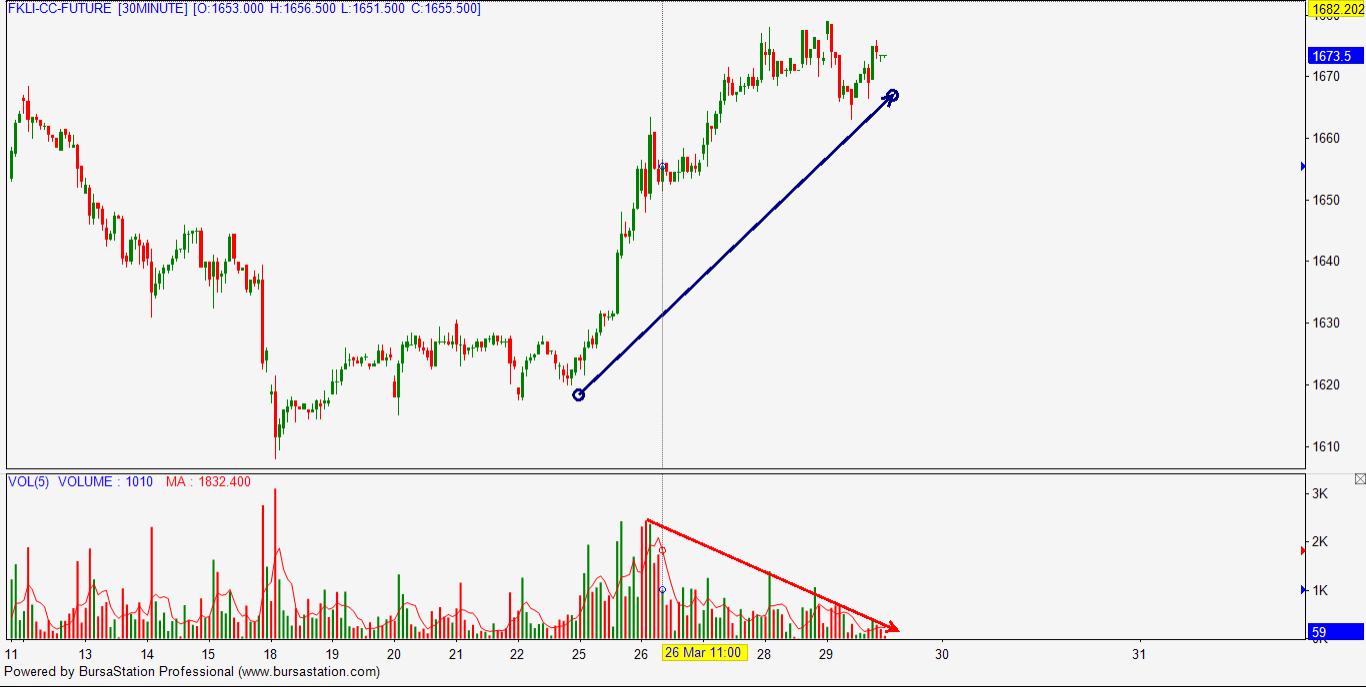Close the volume indicator panel
This screenshot has width=1366, height=687.
coord(1359,480)
